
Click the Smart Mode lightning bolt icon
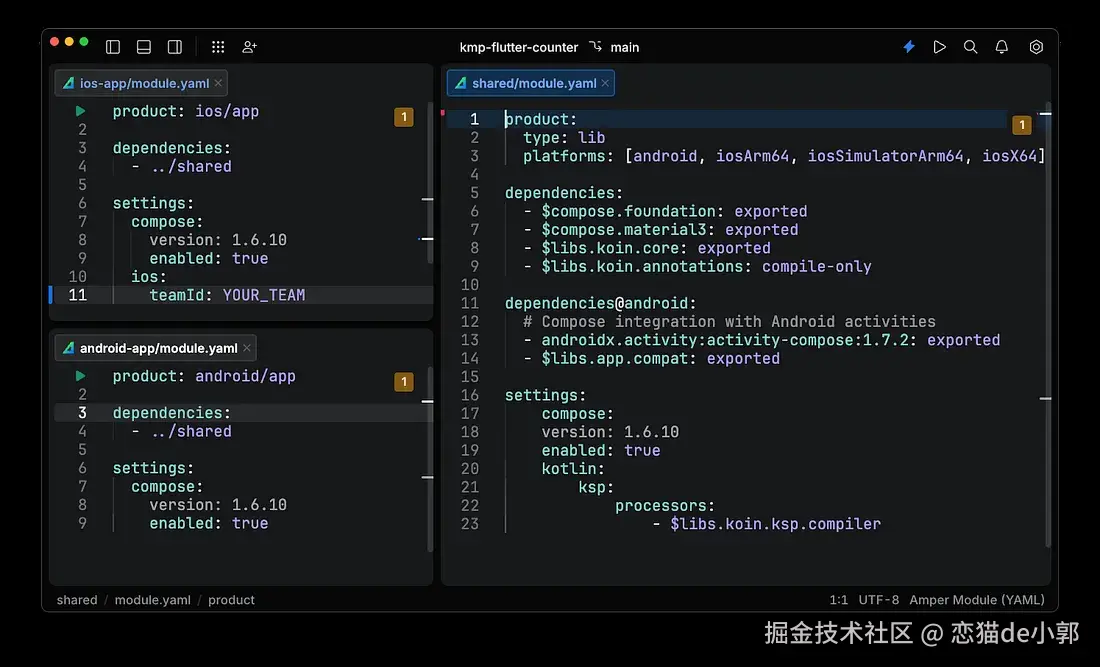909,47
